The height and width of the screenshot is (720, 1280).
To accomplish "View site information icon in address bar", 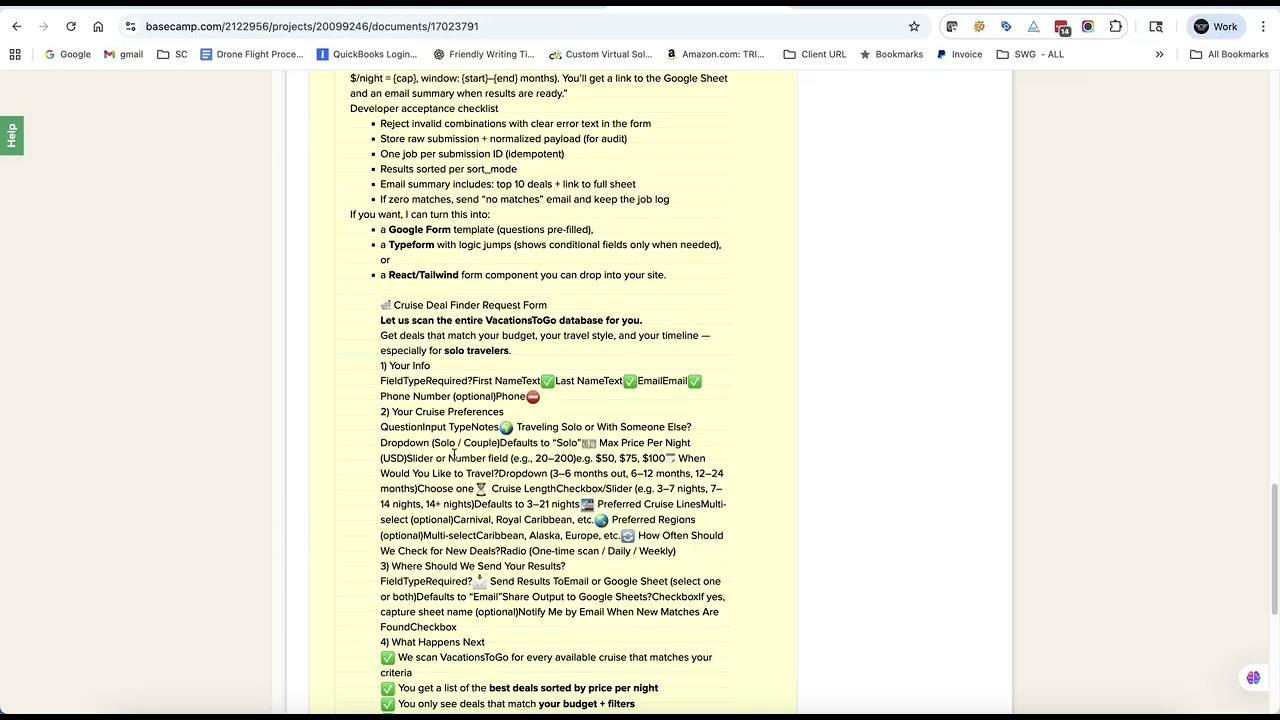I will coord(130,27).
